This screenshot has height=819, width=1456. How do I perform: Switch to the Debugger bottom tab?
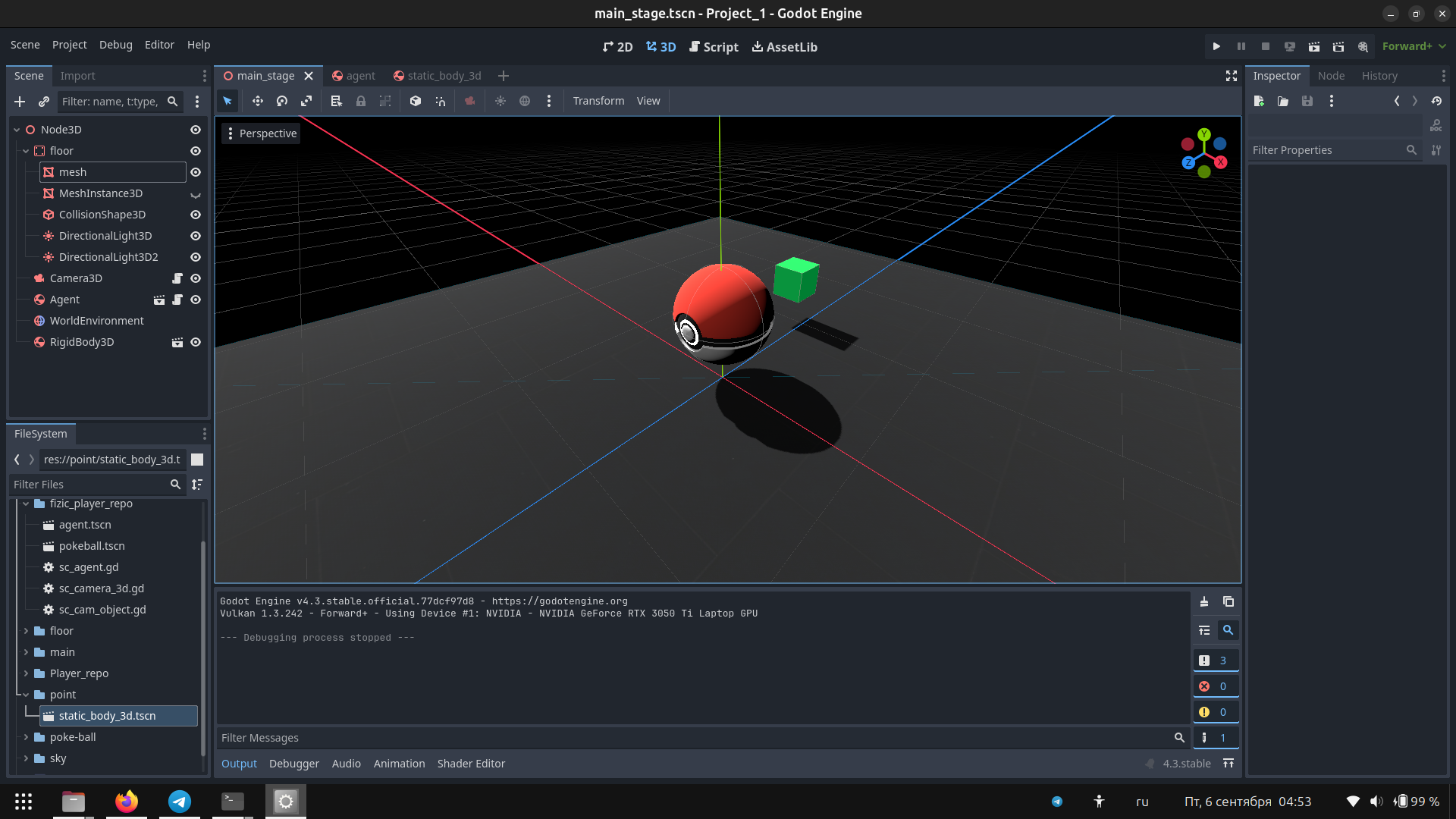294,764
